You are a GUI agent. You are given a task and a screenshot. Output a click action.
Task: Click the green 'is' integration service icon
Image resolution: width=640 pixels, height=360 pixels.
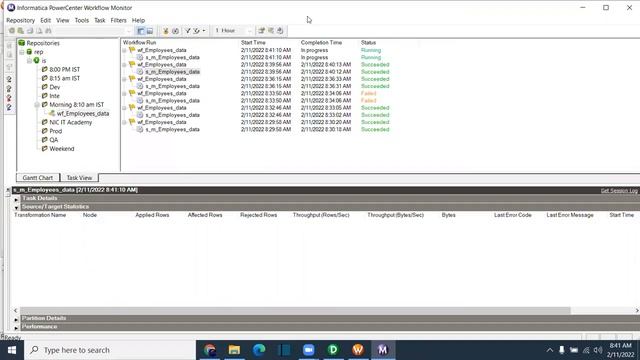[x=36, y=60]
